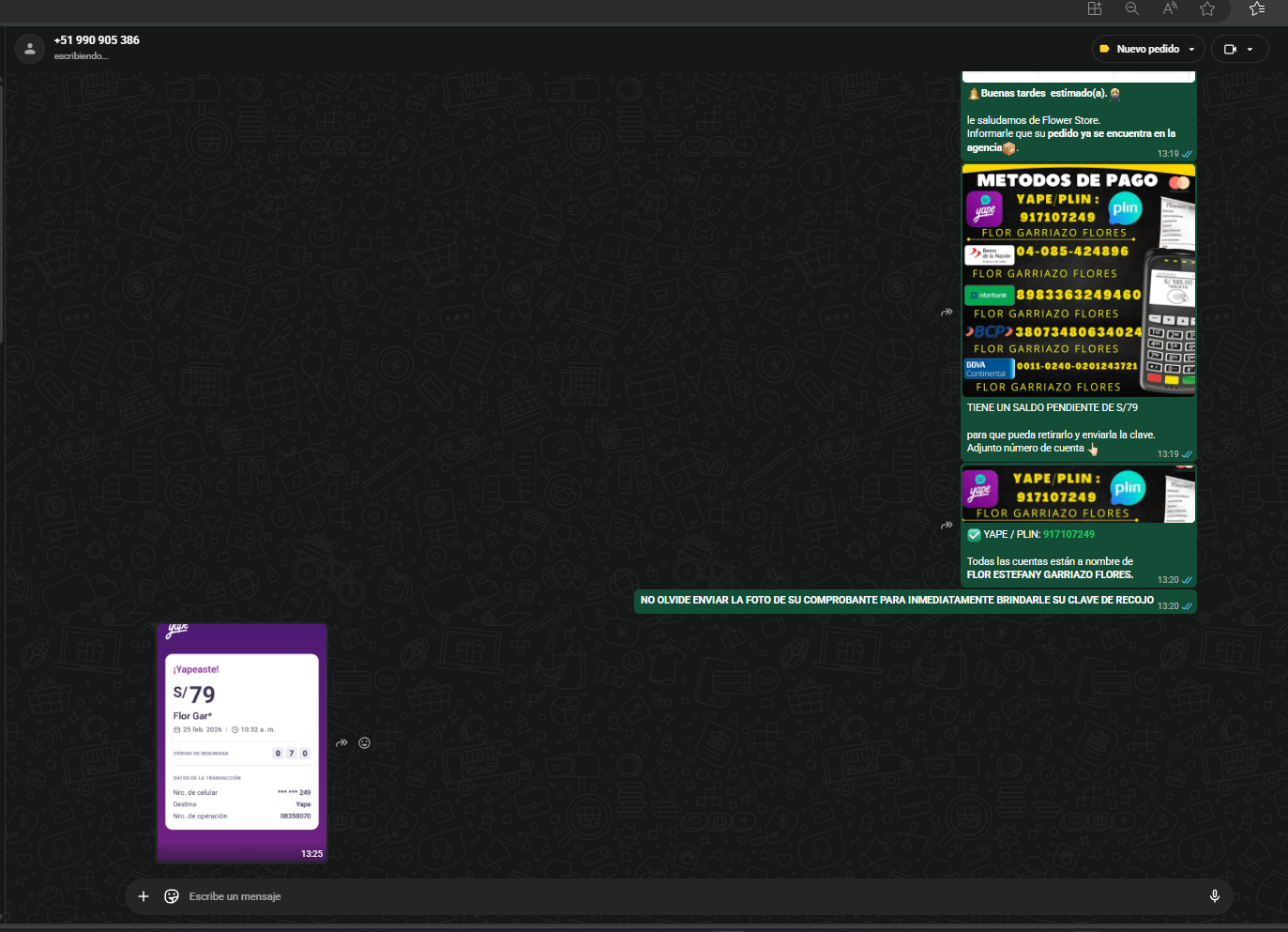The width and height of the screenshot is (1288, 932).
Task: Open the video call options dropdown arrow
Action: [x=1250, y=50]
